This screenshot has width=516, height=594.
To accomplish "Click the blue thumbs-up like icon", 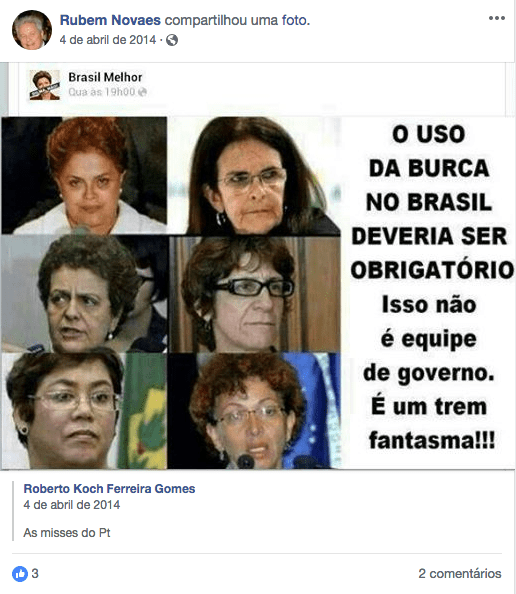I will 20,574.
